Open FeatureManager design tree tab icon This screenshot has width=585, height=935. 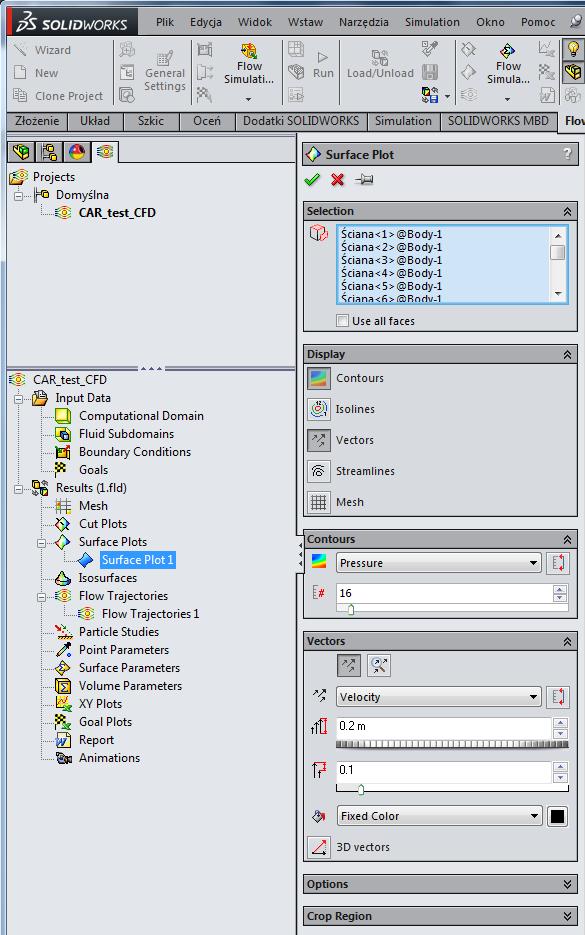click(21, 152)
